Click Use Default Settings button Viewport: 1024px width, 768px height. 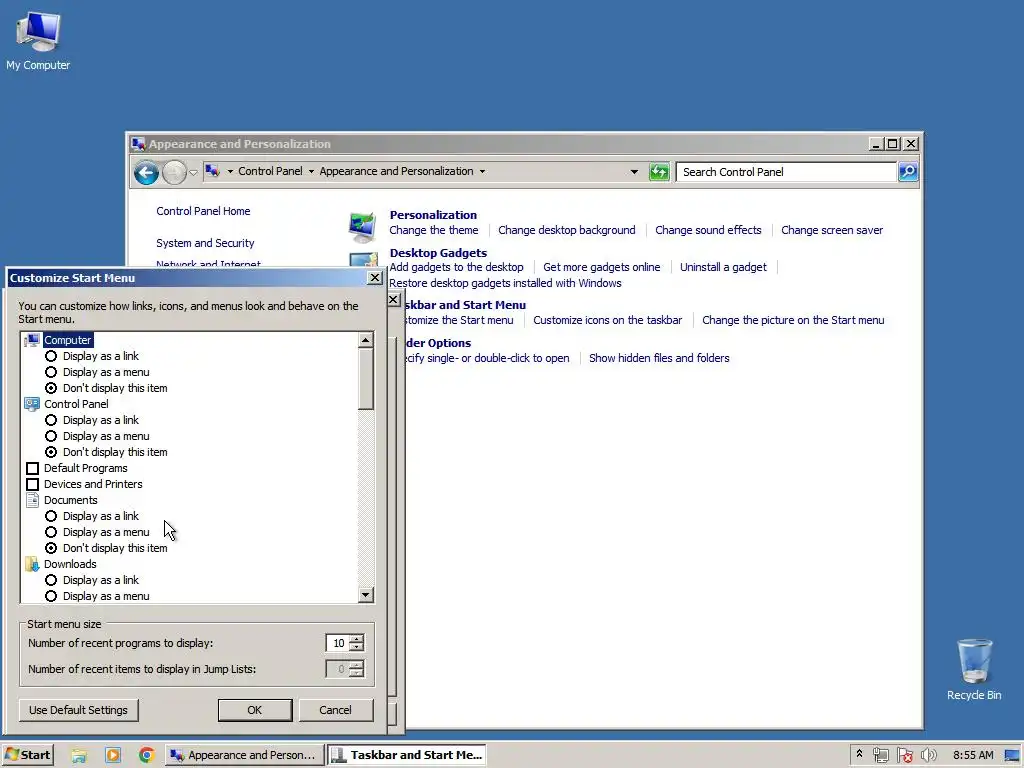pos(78,710)
